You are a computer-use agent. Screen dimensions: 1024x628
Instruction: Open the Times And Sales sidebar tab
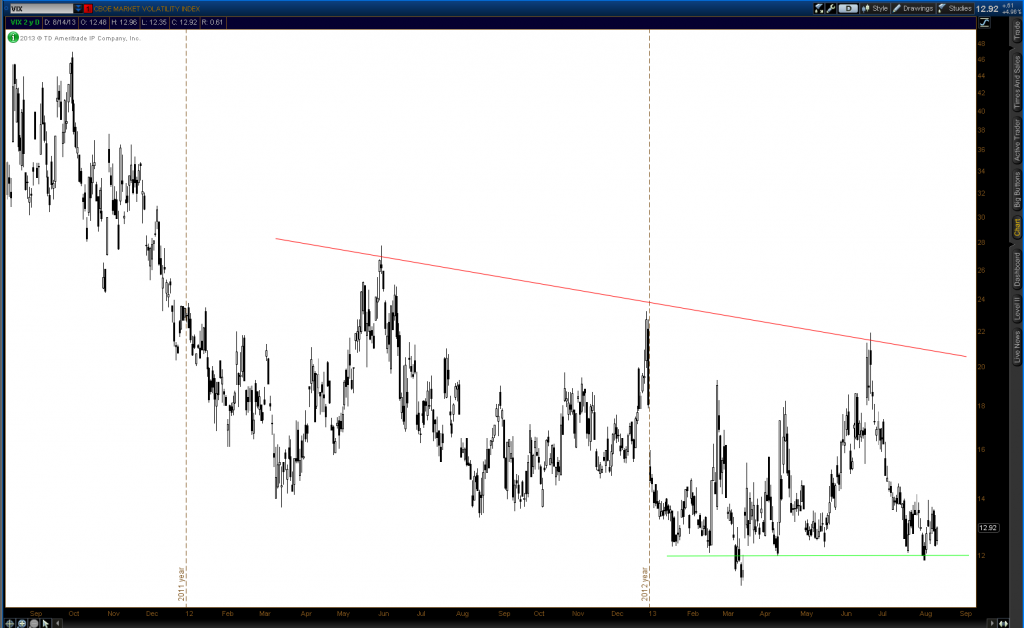click(x=1017, y=82)
